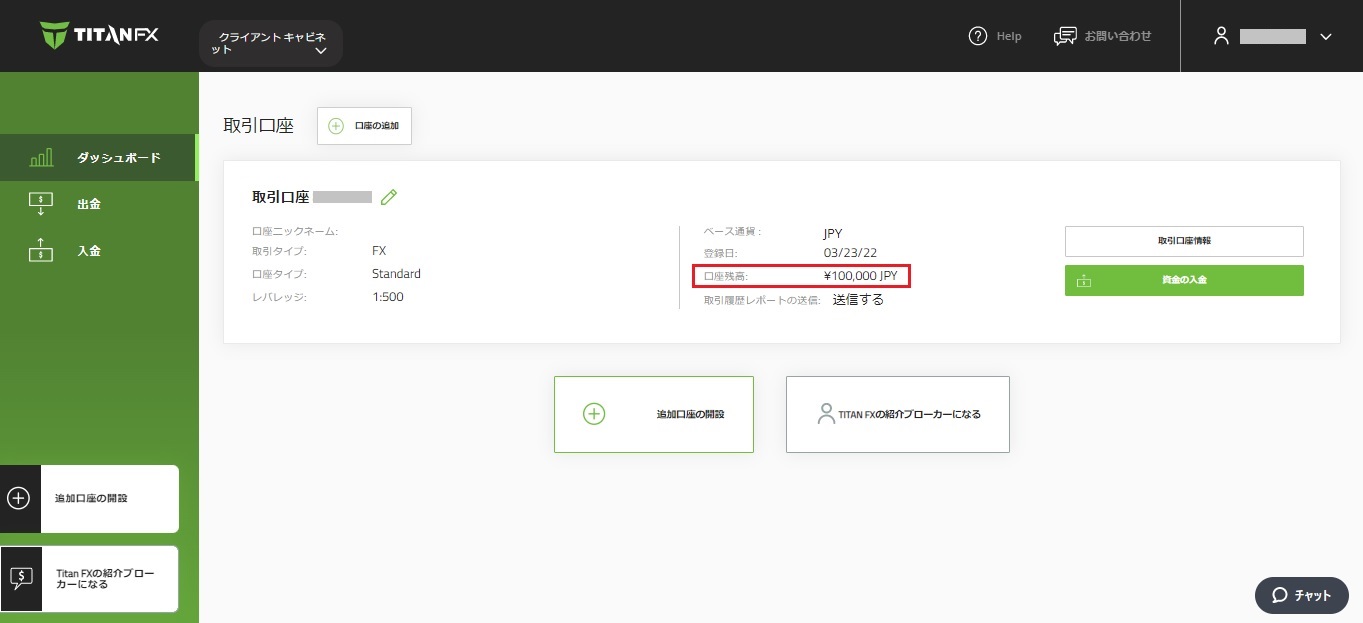
Task: Click the Titan FX logo
Action: (x=99, y=36)
